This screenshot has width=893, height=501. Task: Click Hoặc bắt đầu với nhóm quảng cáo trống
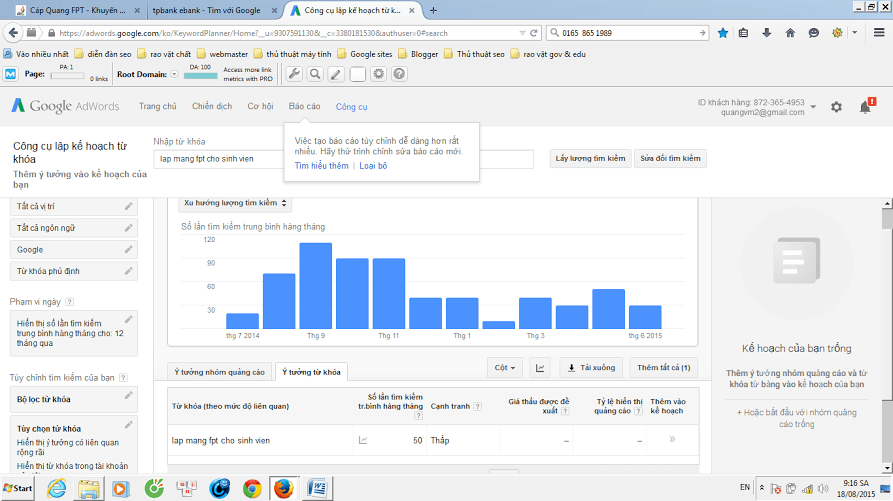[796, 418]
